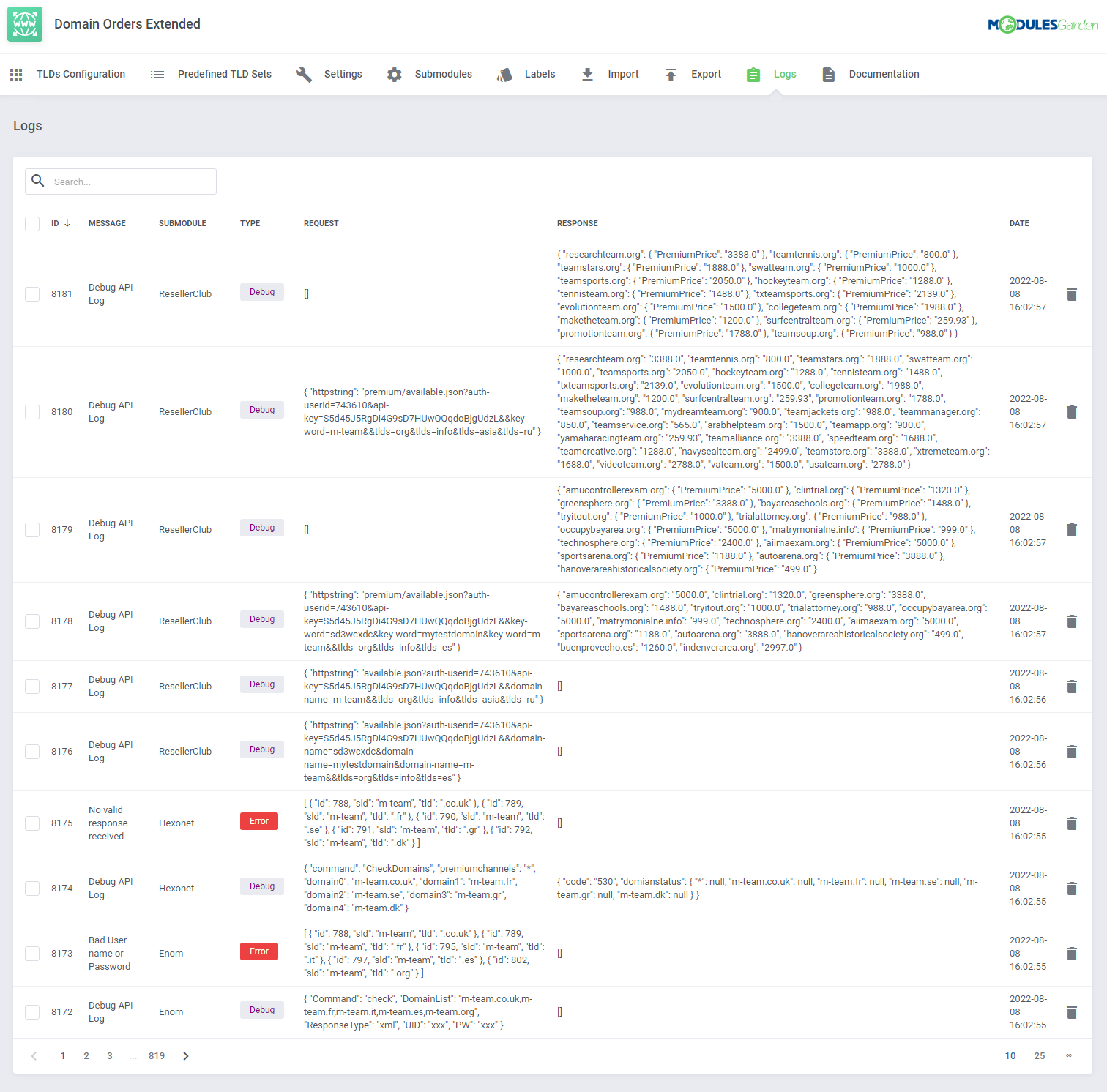Open the Predefined TLD Sets tab
This screenshot has width=1107, height=1092.
225,75
